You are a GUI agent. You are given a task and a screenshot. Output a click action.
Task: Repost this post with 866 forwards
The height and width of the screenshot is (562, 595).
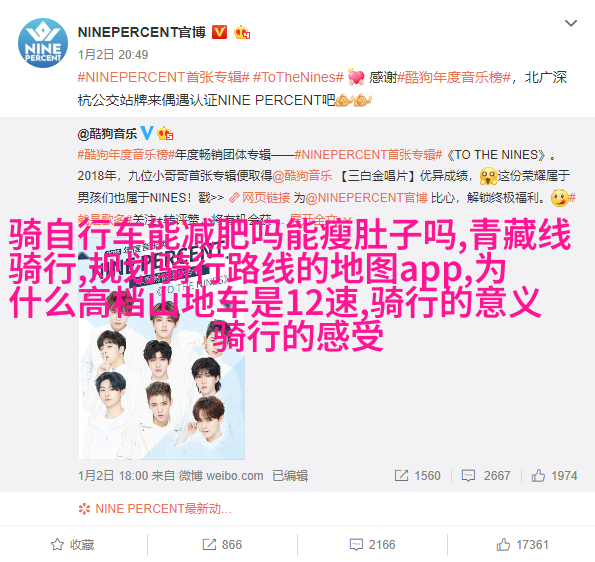222,545
